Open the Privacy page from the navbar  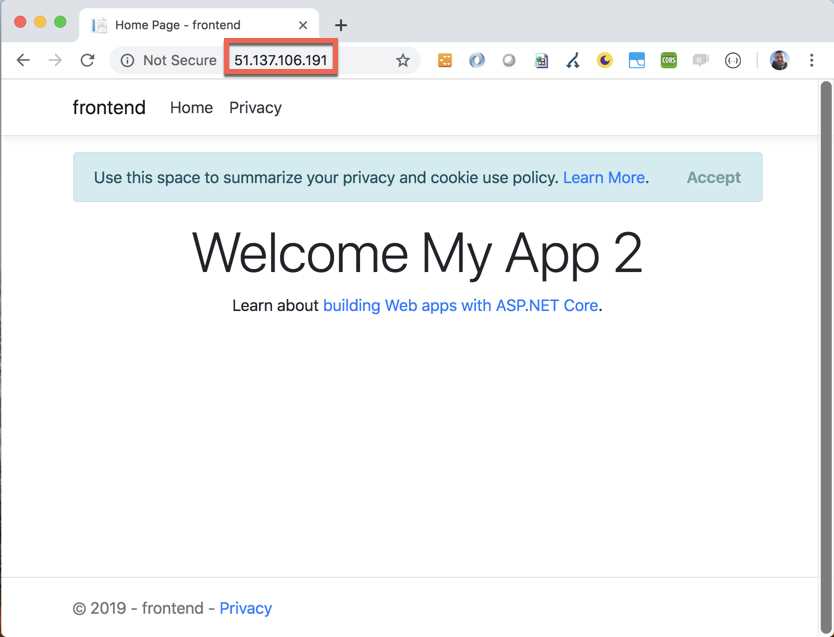pos(255,107)
